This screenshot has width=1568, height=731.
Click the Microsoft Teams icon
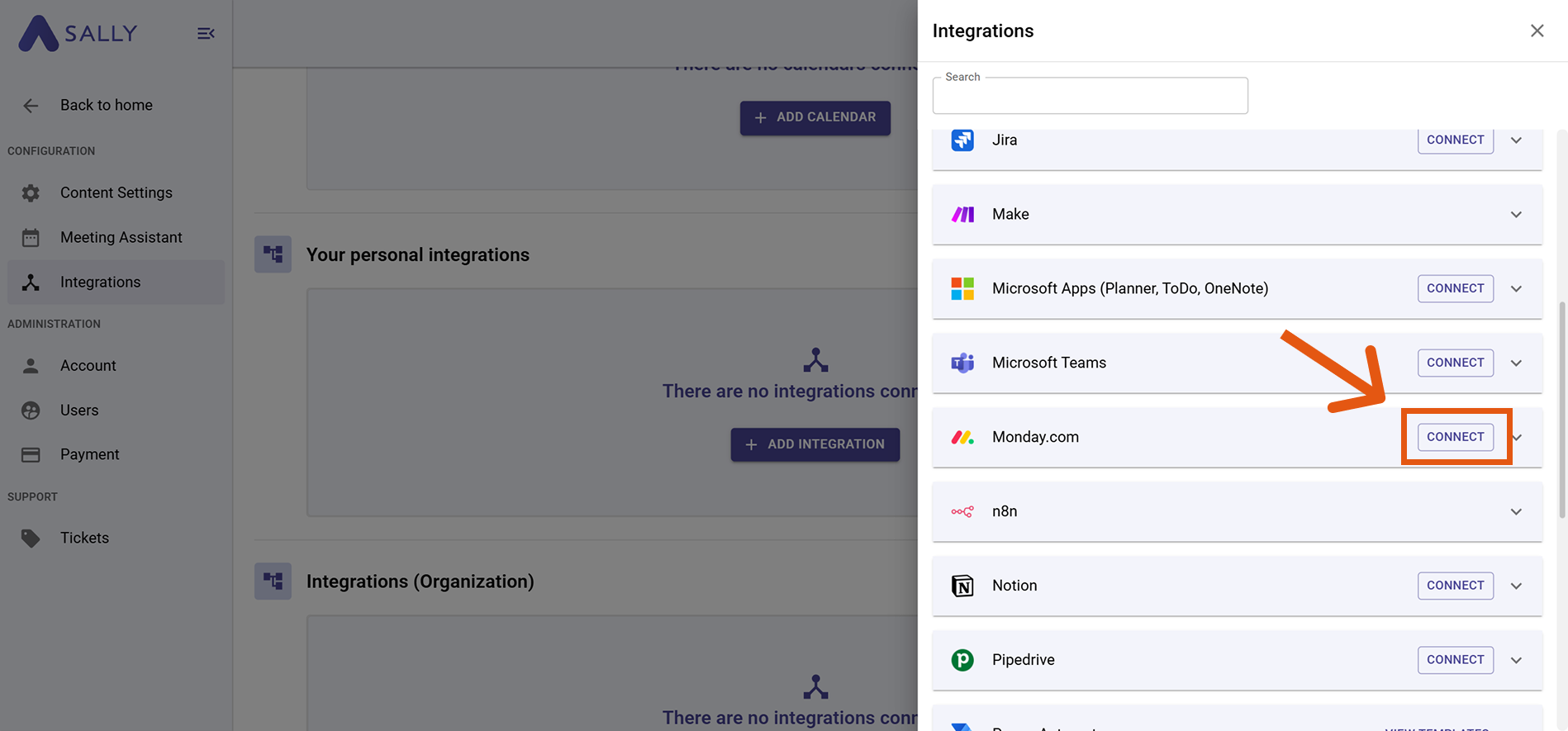[x=962, y=363]
